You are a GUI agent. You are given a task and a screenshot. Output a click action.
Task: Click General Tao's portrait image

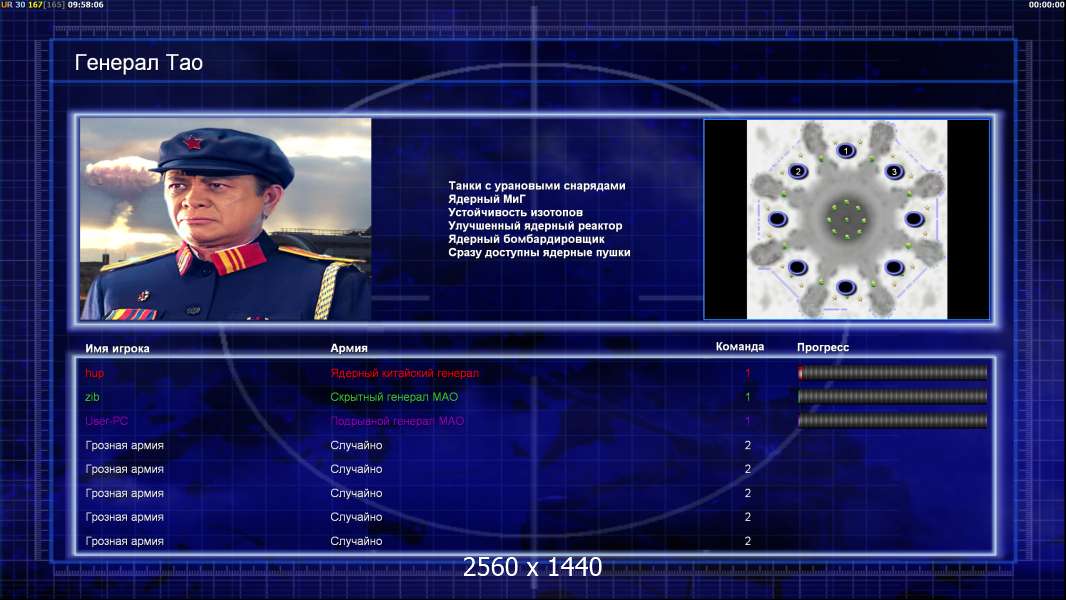pos(225,219)
